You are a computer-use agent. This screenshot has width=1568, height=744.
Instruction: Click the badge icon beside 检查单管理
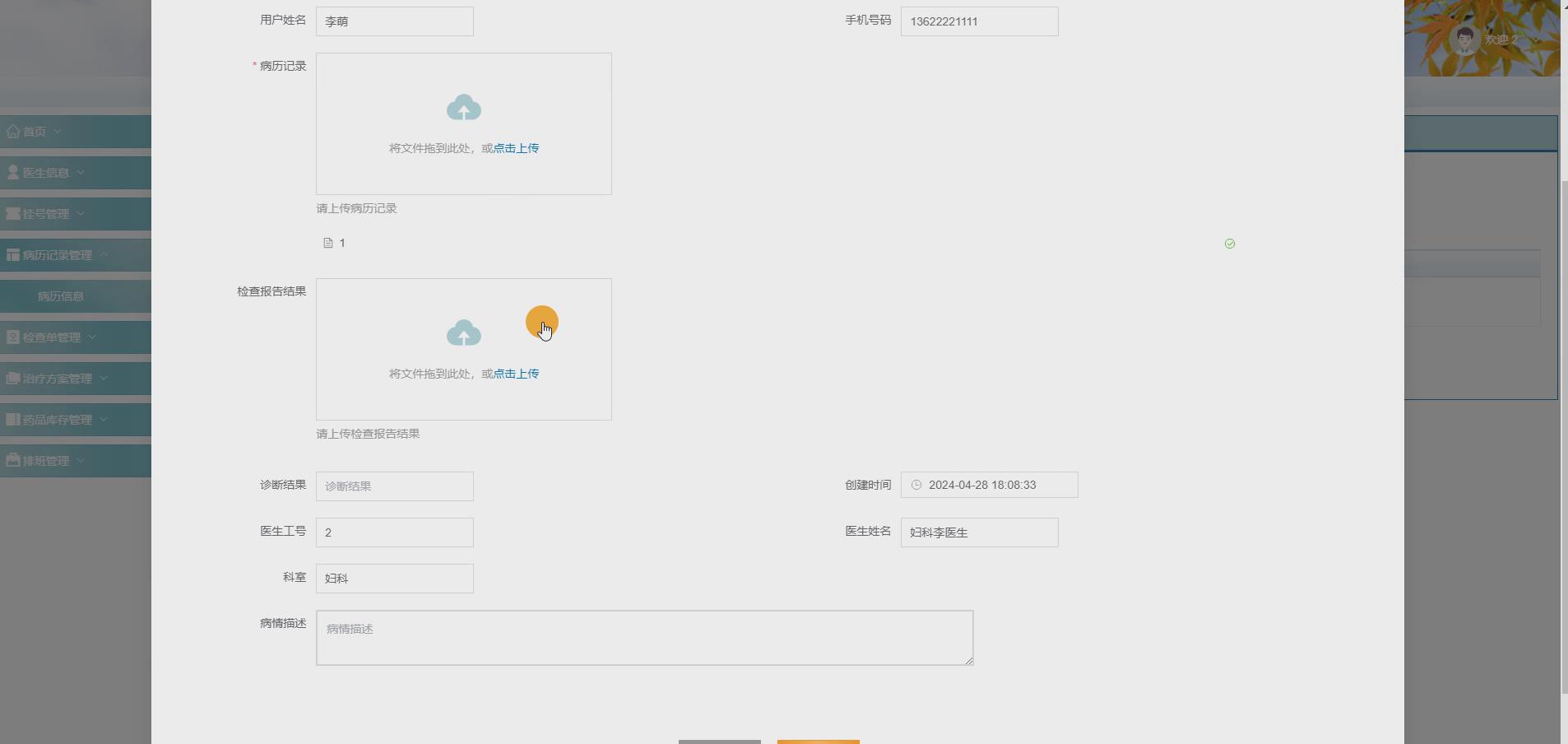coord(13,337)
